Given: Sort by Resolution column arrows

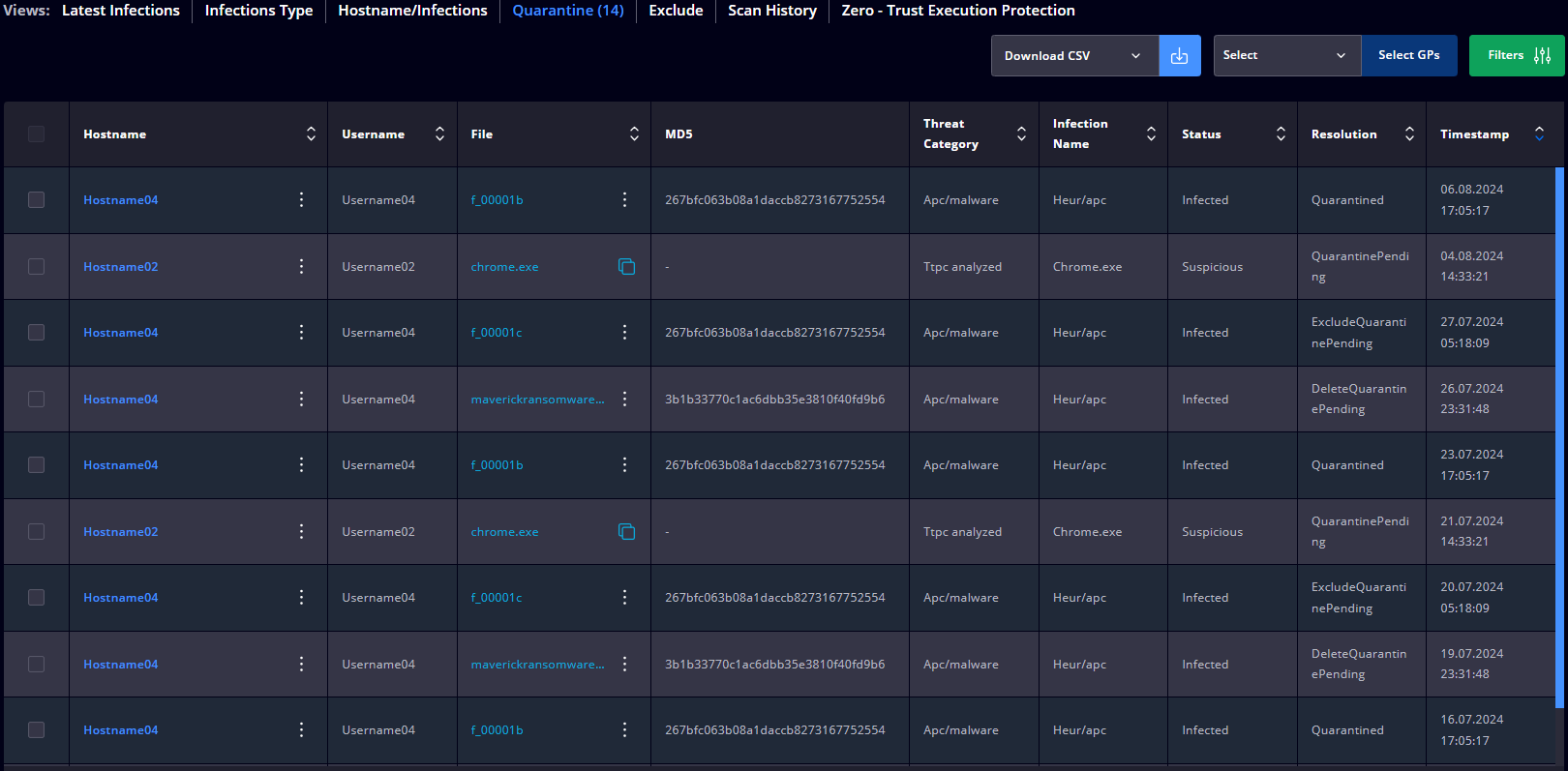Looking at the screenshot, I should point(1409,133).
